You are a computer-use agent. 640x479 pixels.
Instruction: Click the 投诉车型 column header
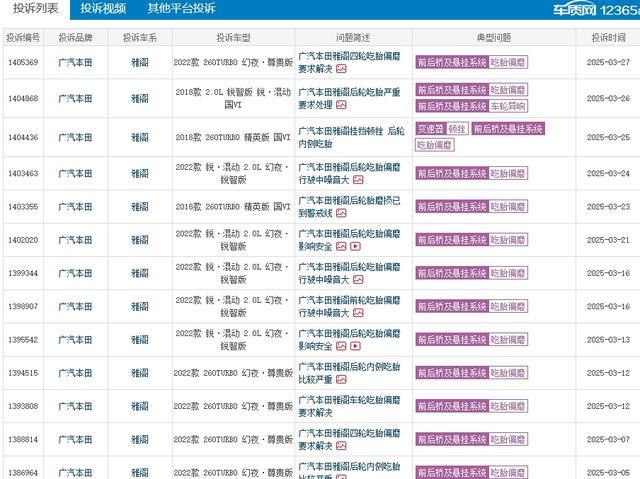pyautogui.click(x=233, y=38)
